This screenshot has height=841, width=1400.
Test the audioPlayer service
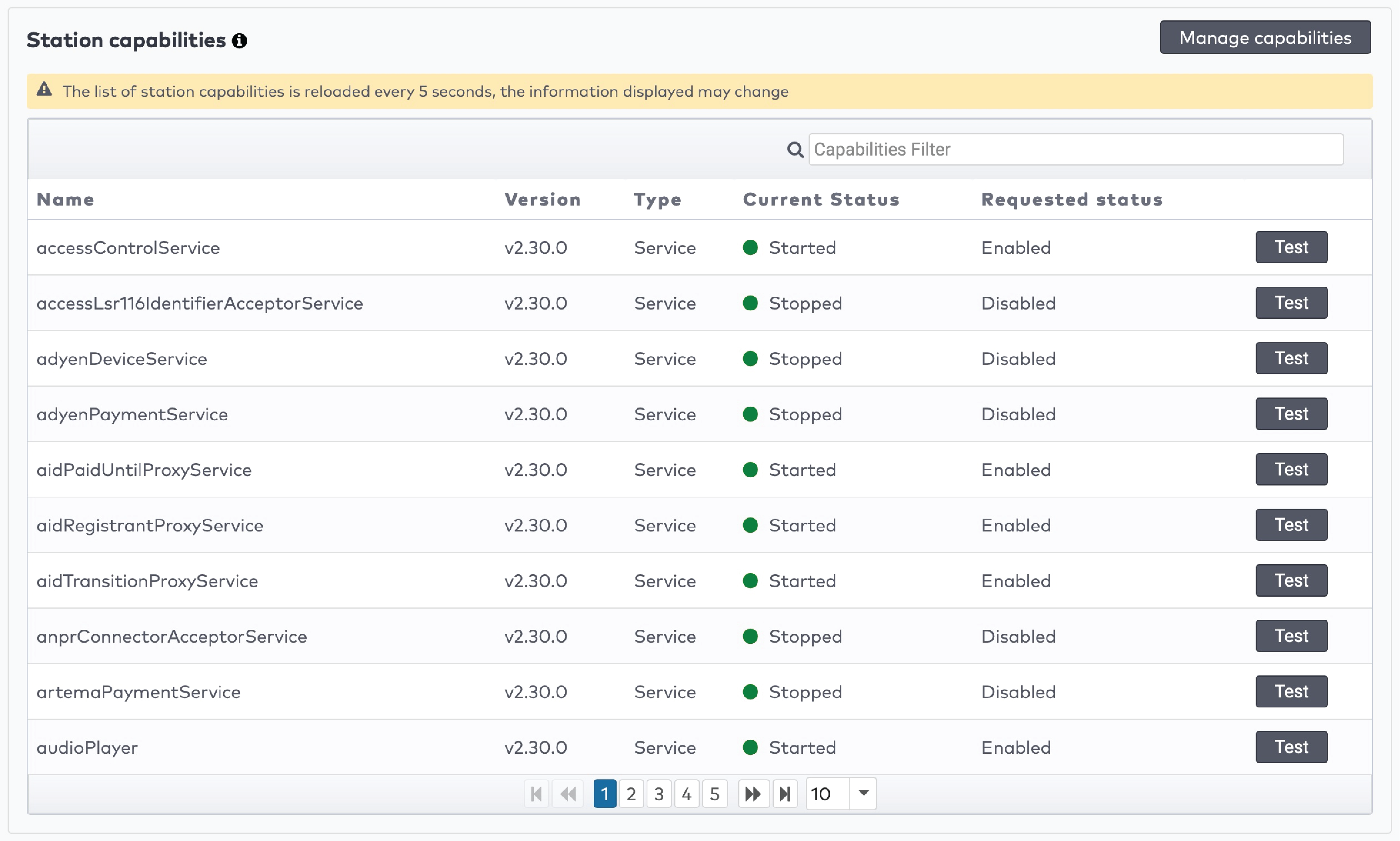[1291, 747]
